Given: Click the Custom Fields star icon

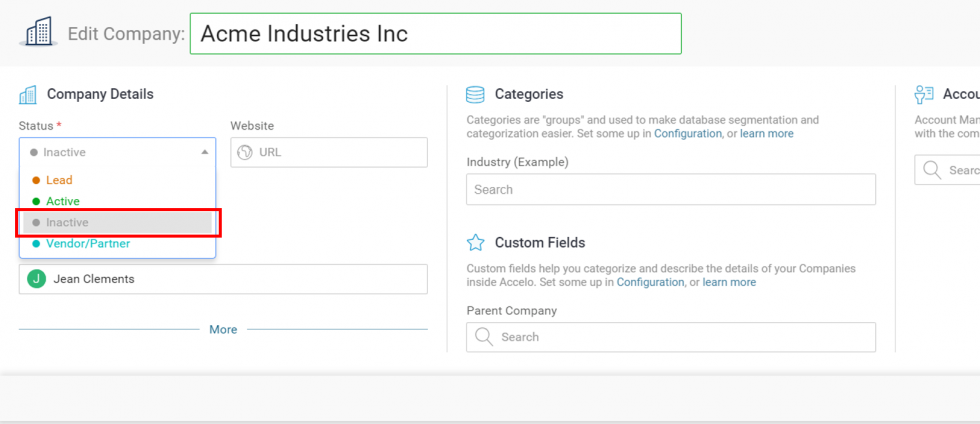Looking at the screenshot, I should tap(476, 242).
